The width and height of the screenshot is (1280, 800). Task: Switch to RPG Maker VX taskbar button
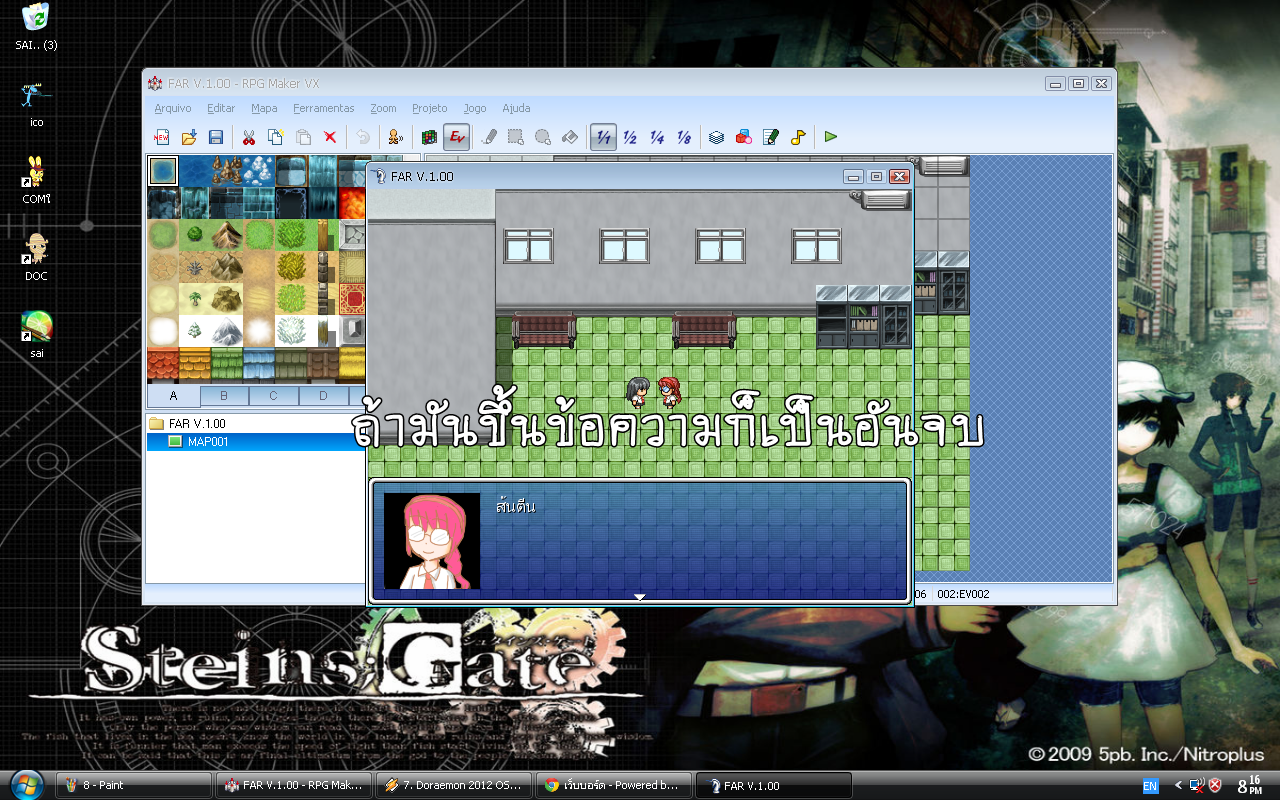pyautogui.click(x=294, y=785)
